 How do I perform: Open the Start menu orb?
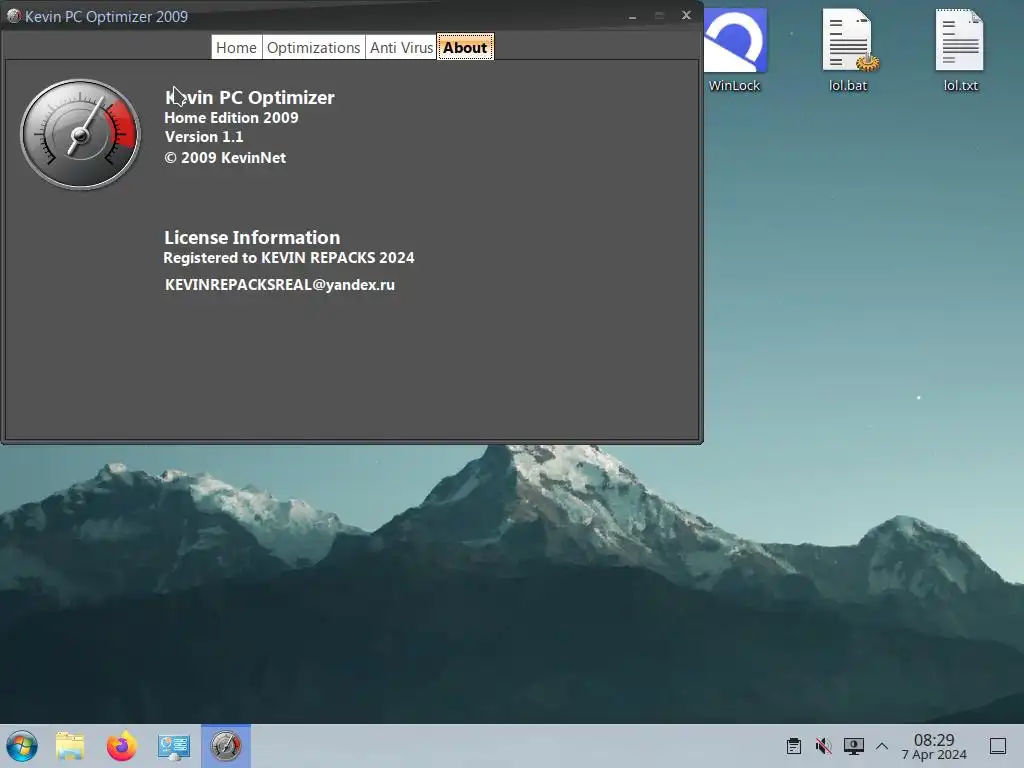coord(22,746)
